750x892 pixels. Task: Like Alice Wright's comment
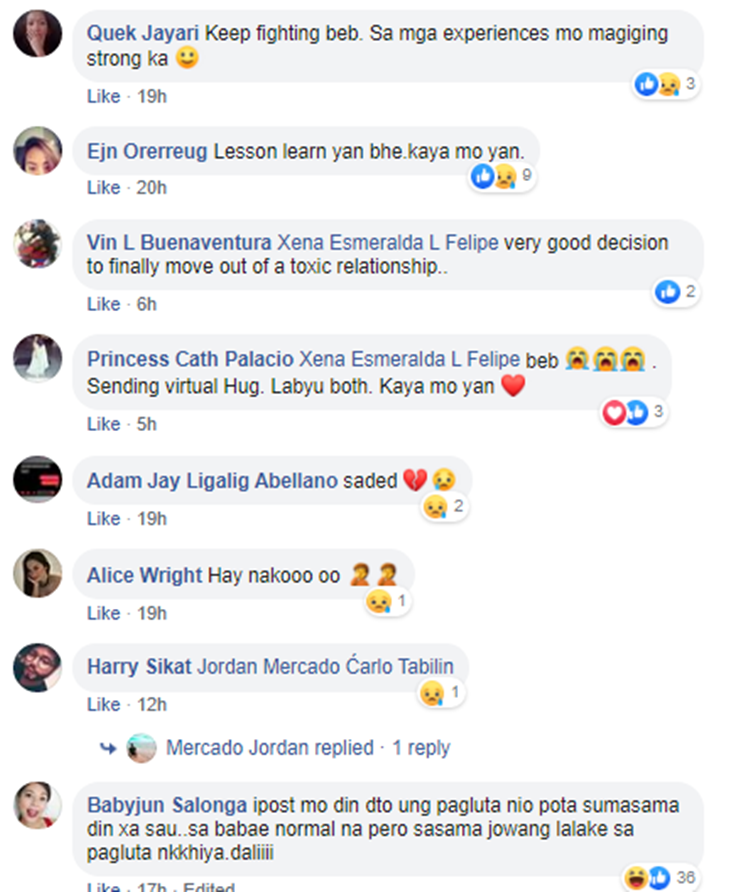104,613
